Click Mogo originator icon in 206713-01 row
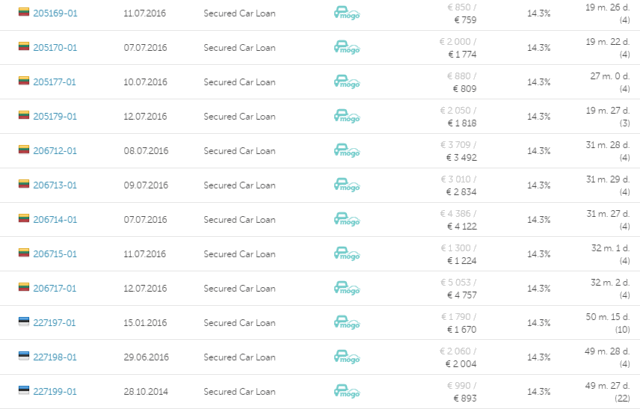Image resolution: width=640 pixels, height=409 pixels. point(347,185)
